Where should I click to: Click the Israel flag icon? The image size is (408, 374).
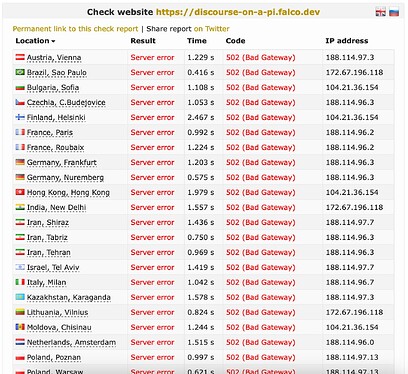click(x=20, y=267)
